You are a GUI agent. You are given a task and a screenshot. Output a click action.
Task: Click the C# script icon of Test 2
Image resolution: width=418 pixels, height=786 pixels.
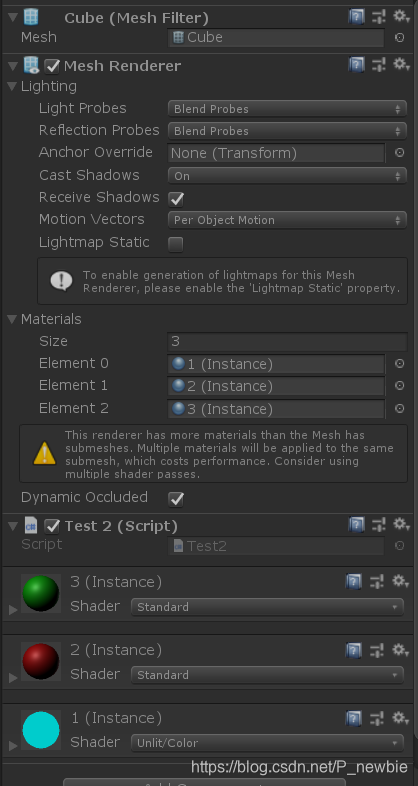coord(31,525)
